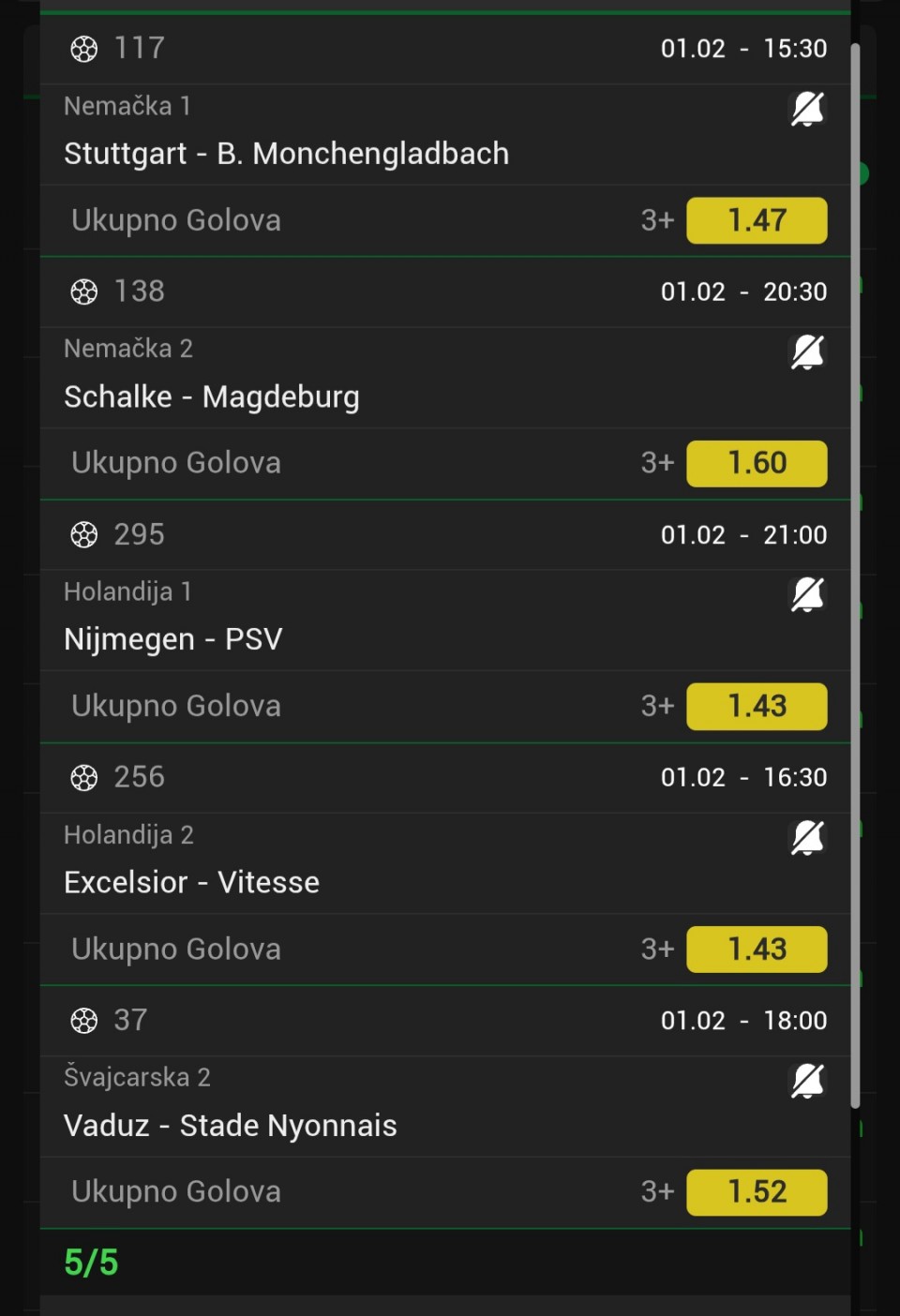Select the 1.52 odds button
Screen dimensions: 900x1316
(757, 1191)
